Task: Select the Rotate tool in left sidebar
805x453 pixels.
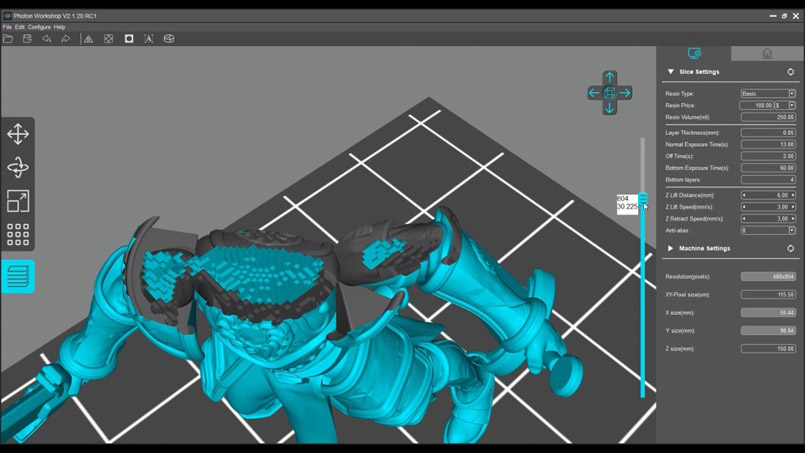Action: [18, 167]
